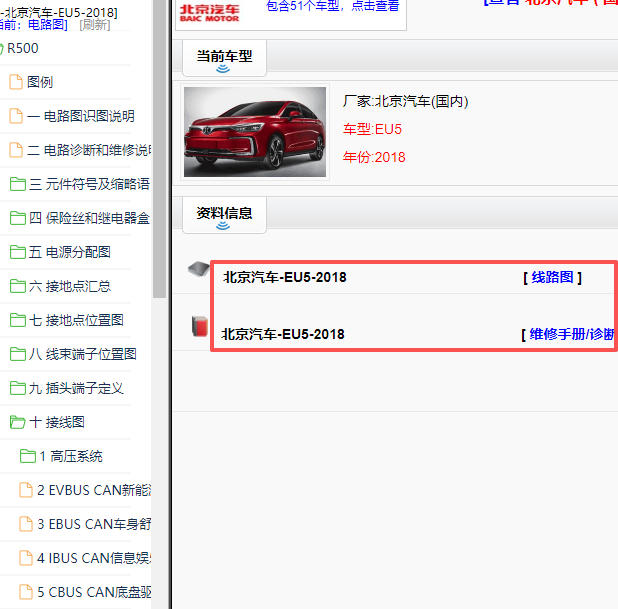618x609 pixels.
Task: Expand folder icon for 九 插头端子定义
Action: pos(18,388)
